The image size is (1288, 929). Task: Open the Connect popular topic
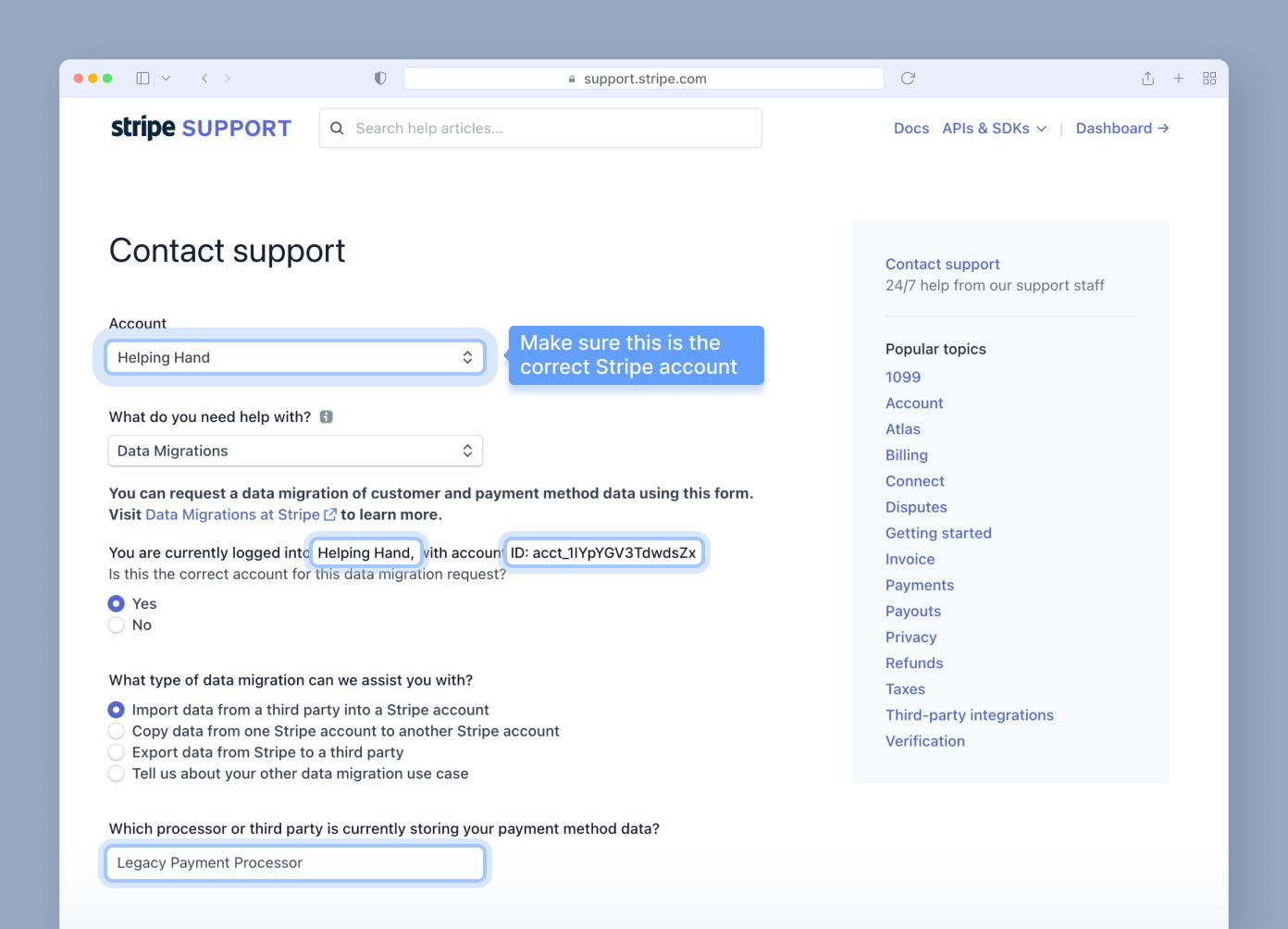click(x=915, y=481)
